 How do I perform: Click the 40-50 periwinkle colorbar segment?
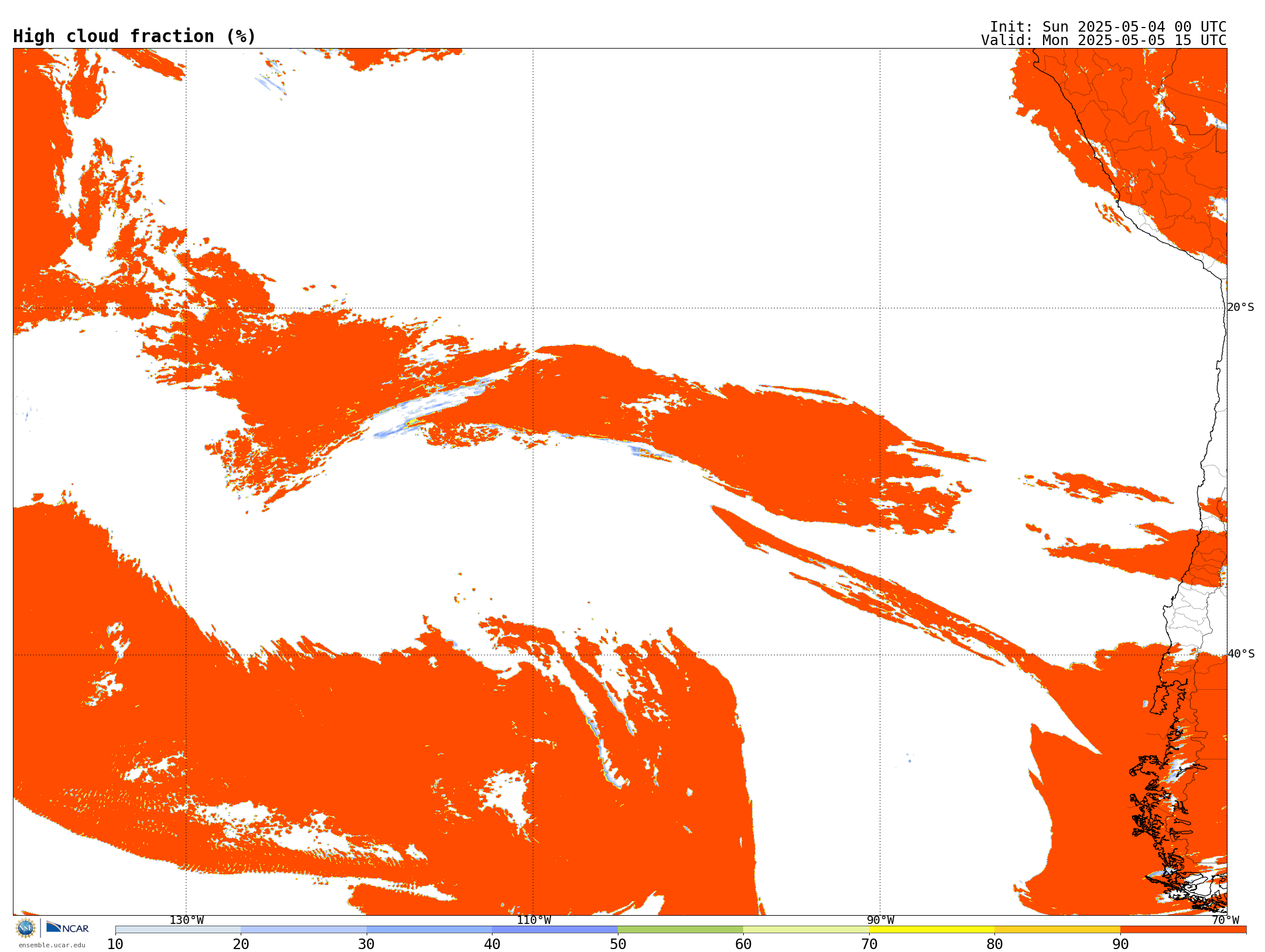click(555, 930)
